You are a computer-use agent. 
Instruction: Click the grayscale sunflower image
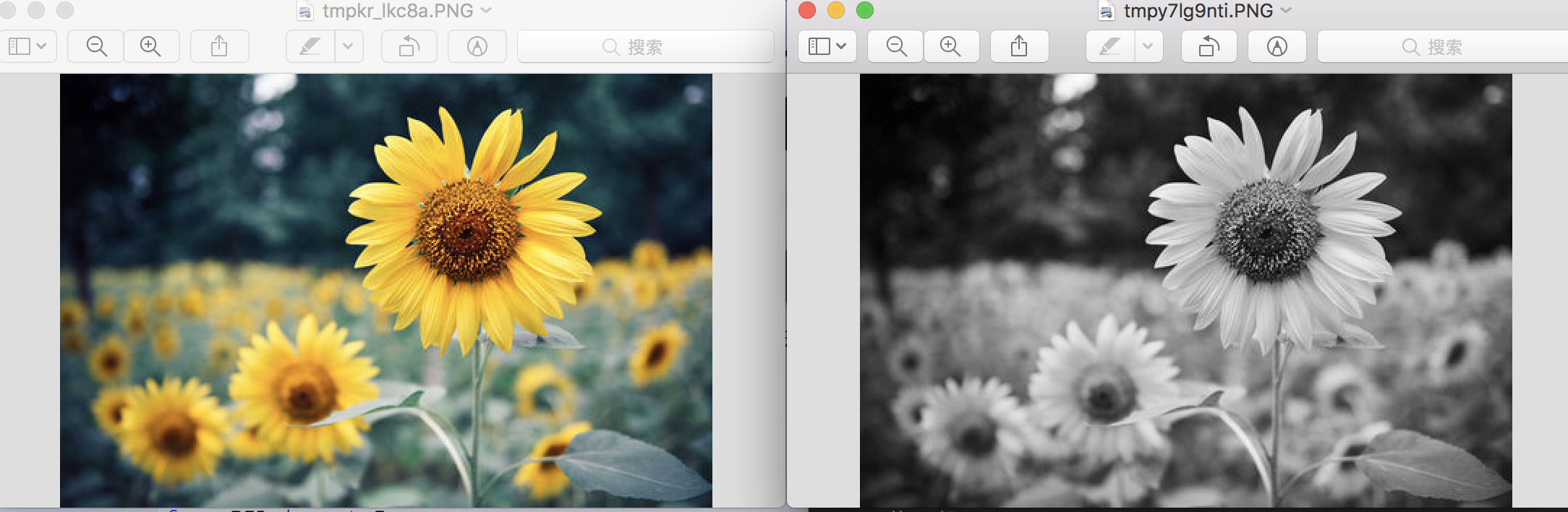[x=1186, y=290]
